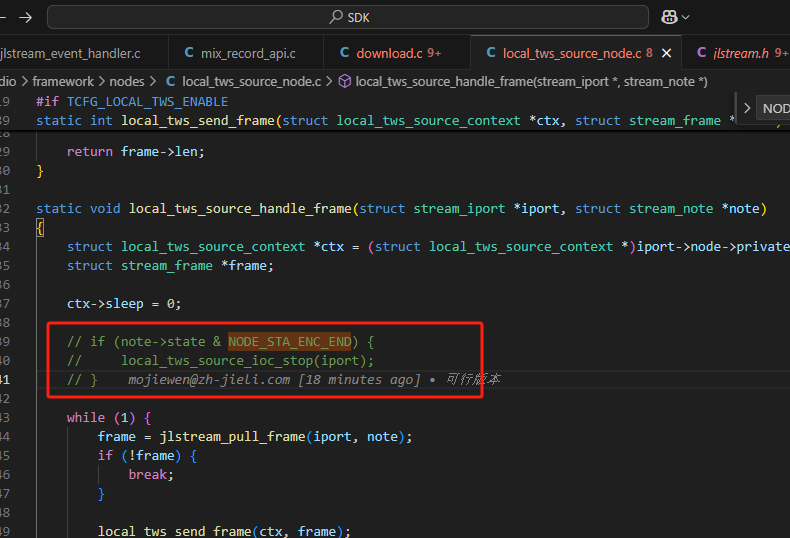Click C icon on jlstream.h tab

click(x=701, y=52)
